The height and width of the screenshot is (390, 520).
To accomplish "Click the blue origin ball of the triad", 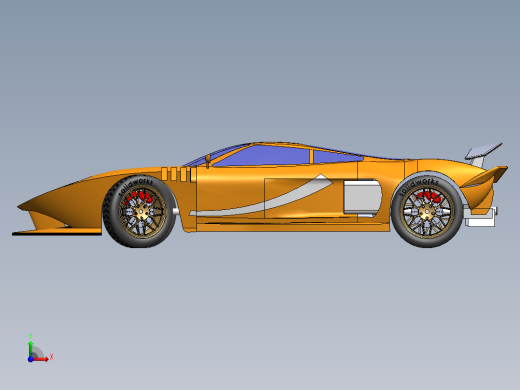I will (30, 359).
